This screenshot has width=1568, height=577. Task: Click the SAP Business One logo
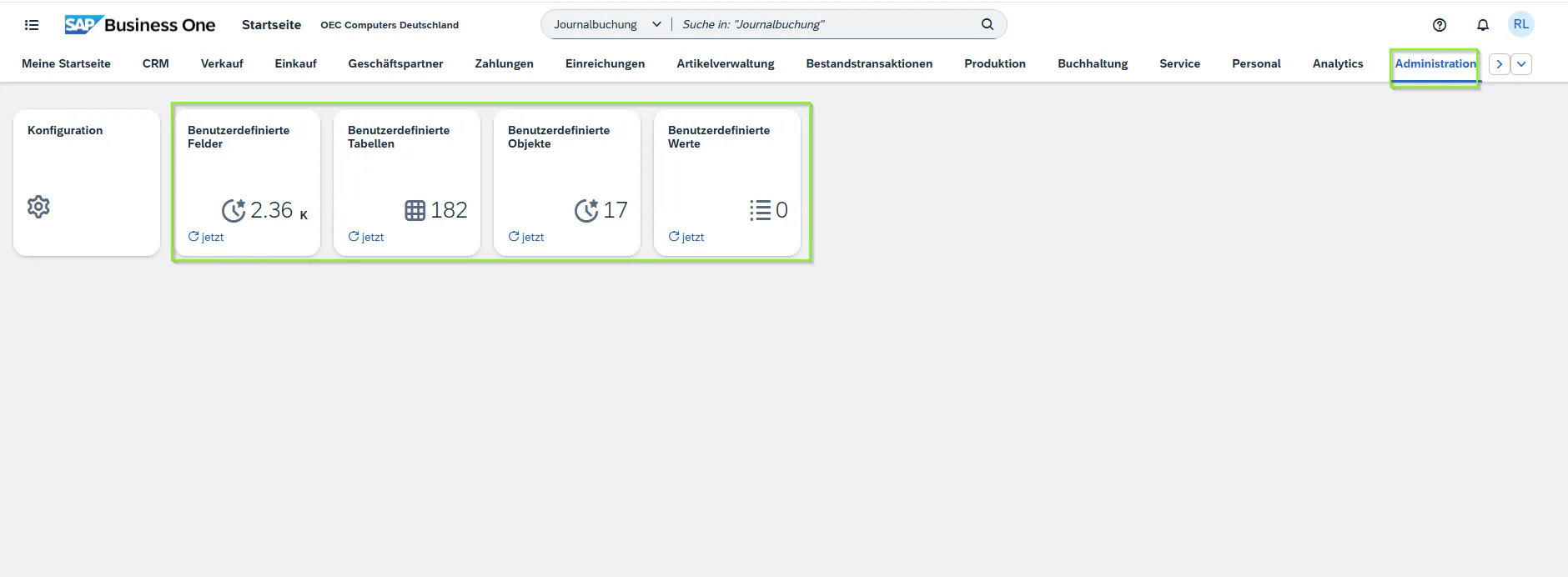[140, 25]
